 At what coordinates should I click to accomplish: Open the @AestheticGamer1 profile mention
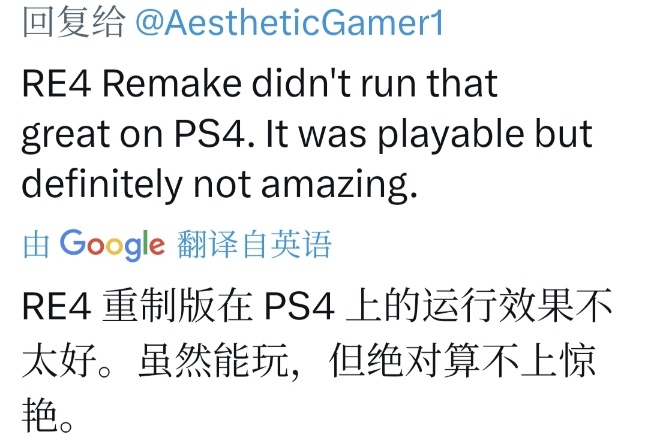pos(288,24)
